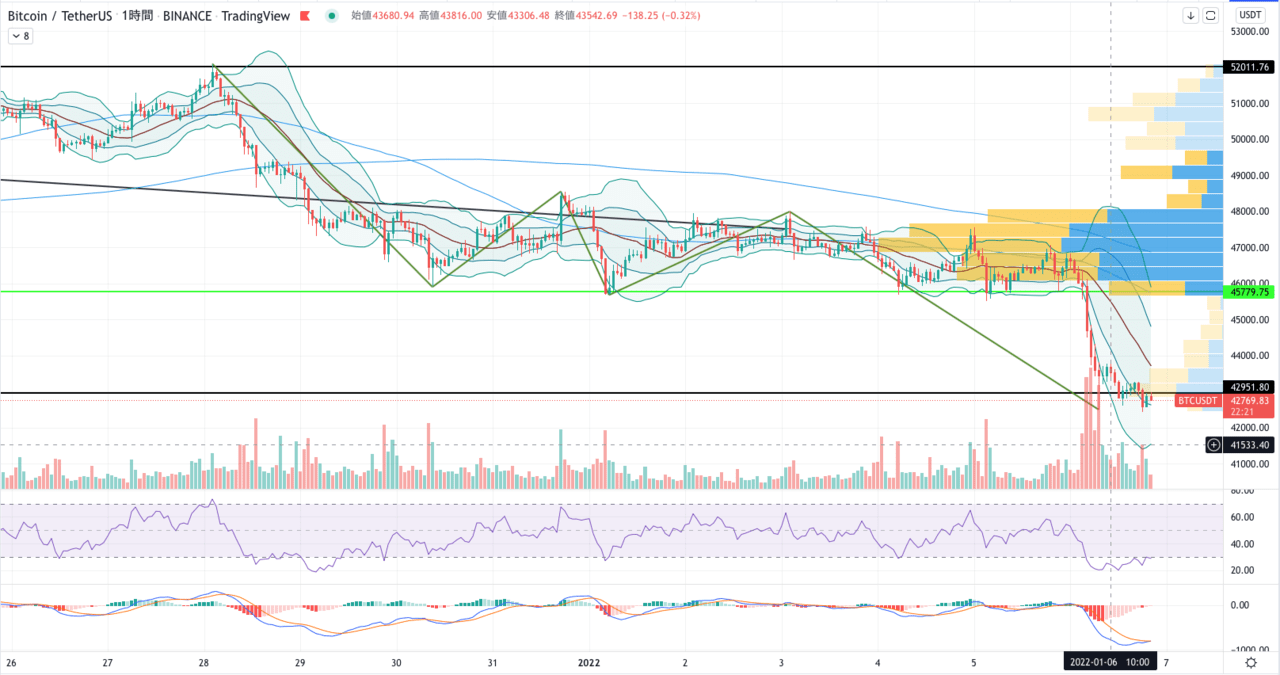Viewport: 1280px width, 675px height.
Task: Open chart settings gear at bottom right
Action: 1251,662
